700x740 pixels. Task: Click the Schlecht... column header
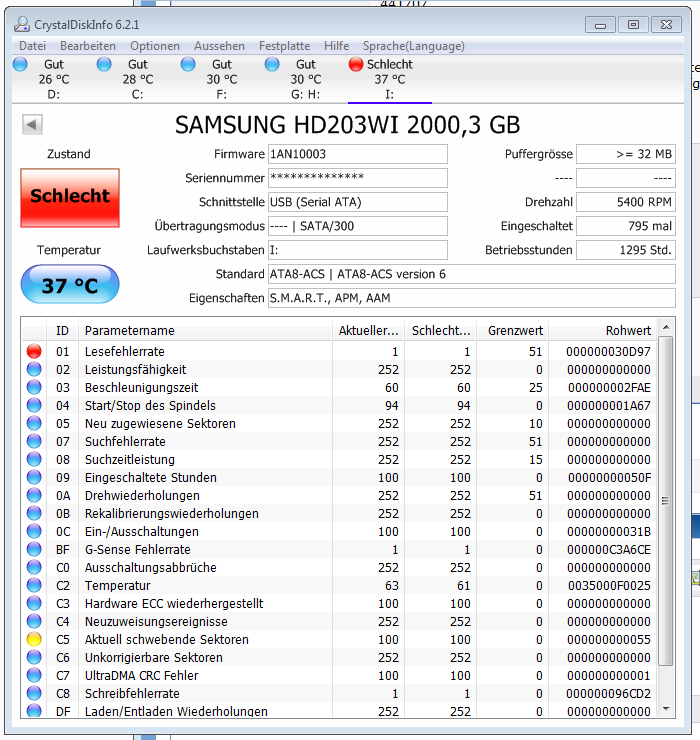click(x=441, y=330)
